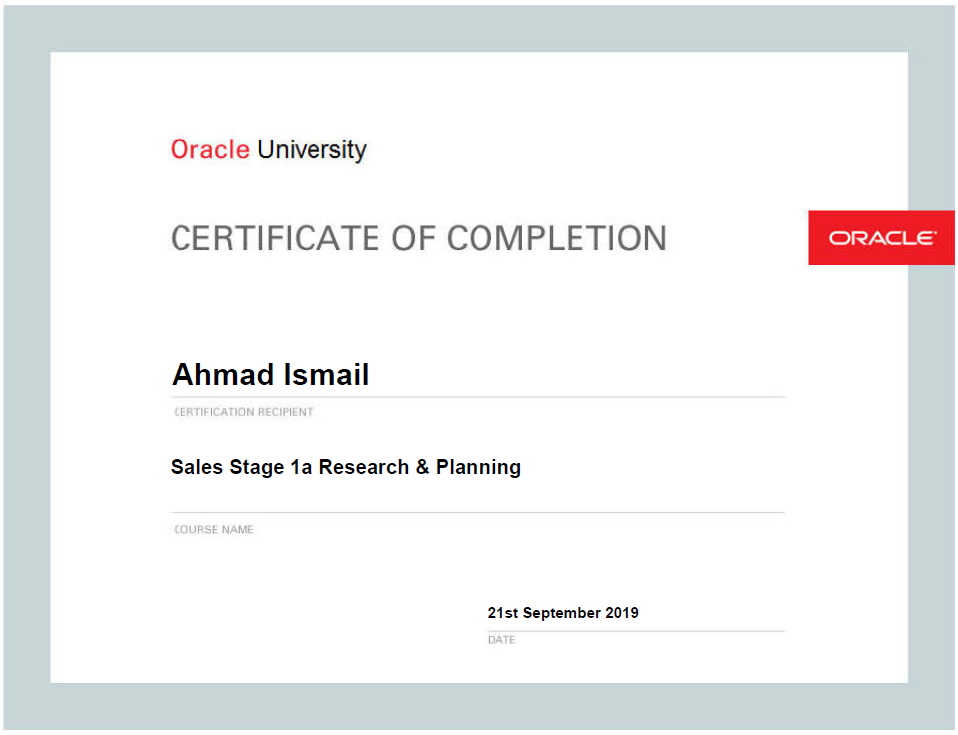Click the line between date and DATE label
958x735 pixels.
[x=635, y=631]
